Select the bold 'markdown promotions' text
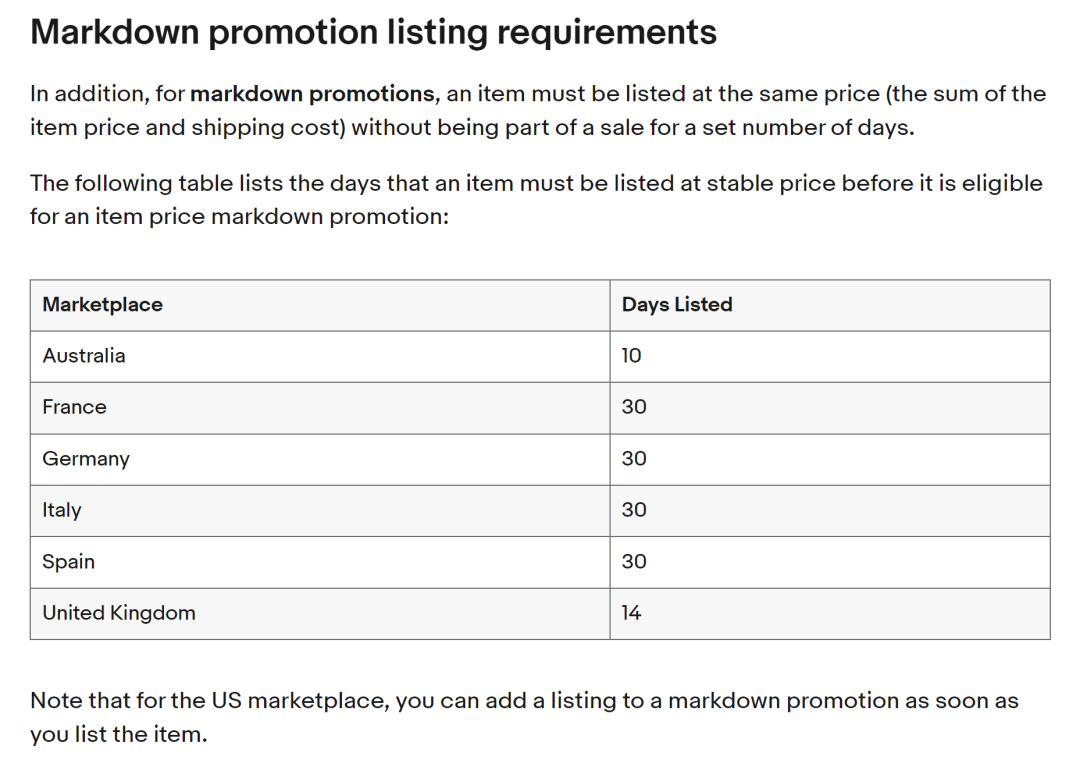This screenshot has width=1080, height=764. [x=313, y=93]
